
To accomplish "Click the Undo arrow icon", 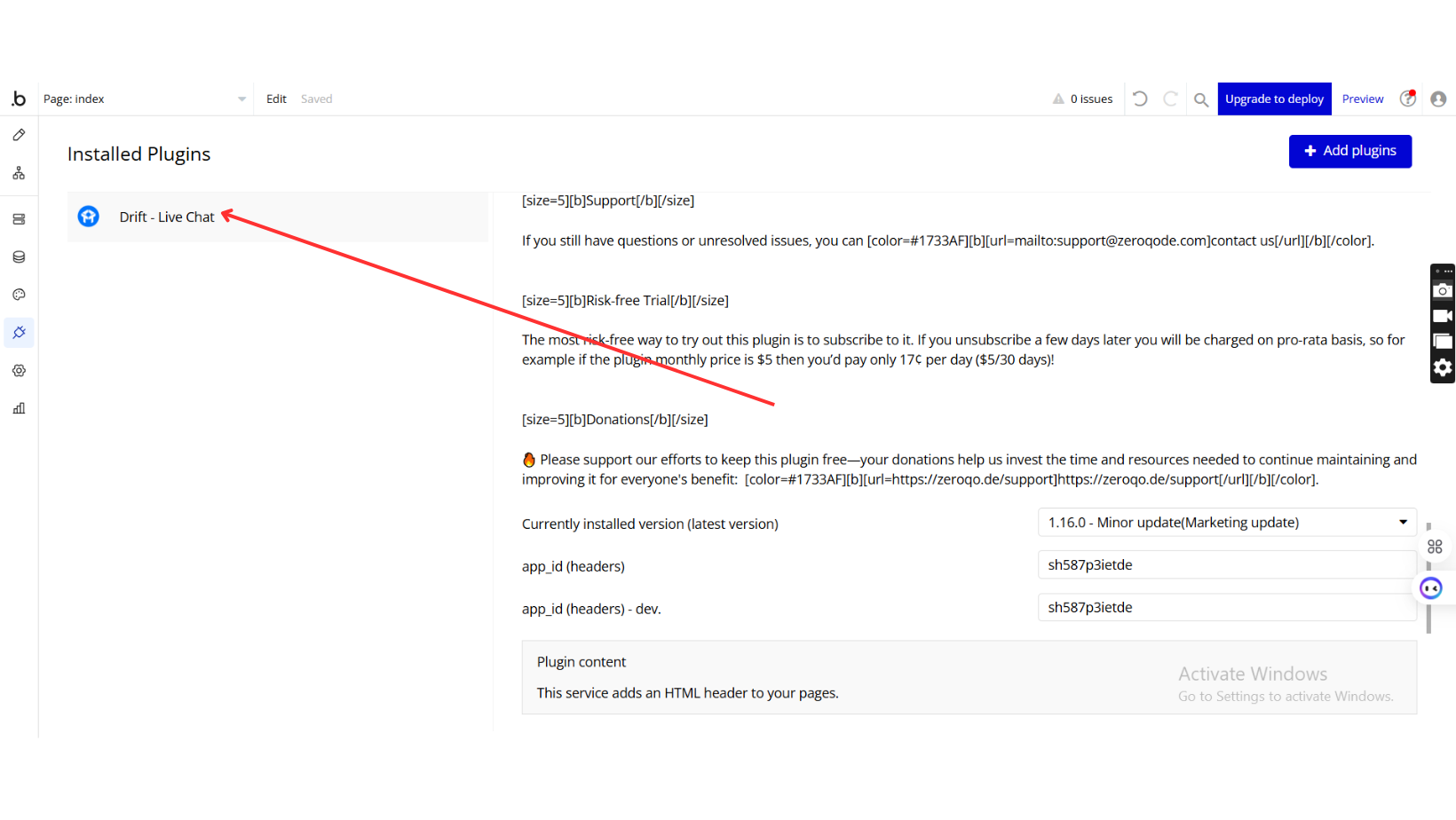I will (1140, 99).
